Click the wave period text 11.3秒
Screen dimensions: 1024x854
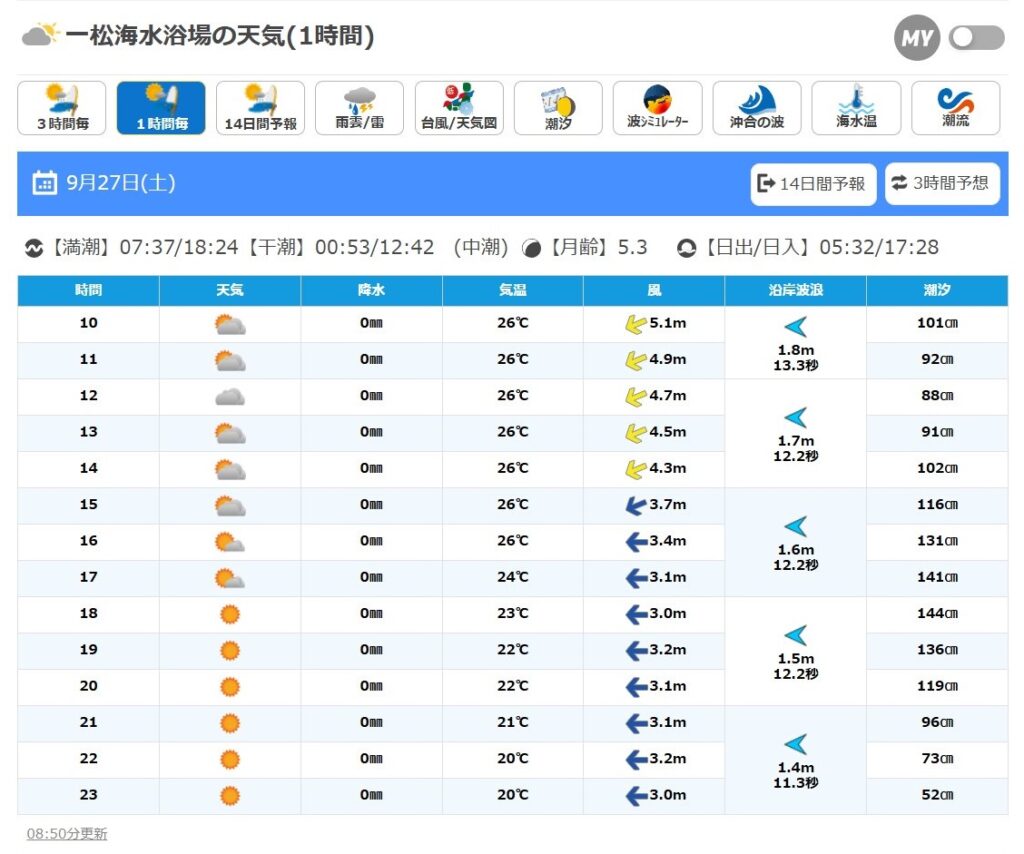pyautogui.click(x=795, y=783)
